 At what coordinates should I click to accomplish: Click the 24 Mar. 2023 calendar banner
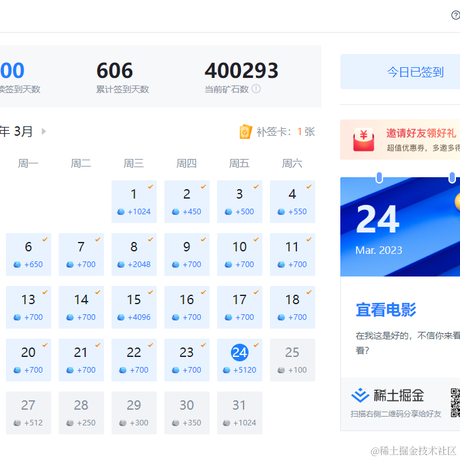[400, 227]
